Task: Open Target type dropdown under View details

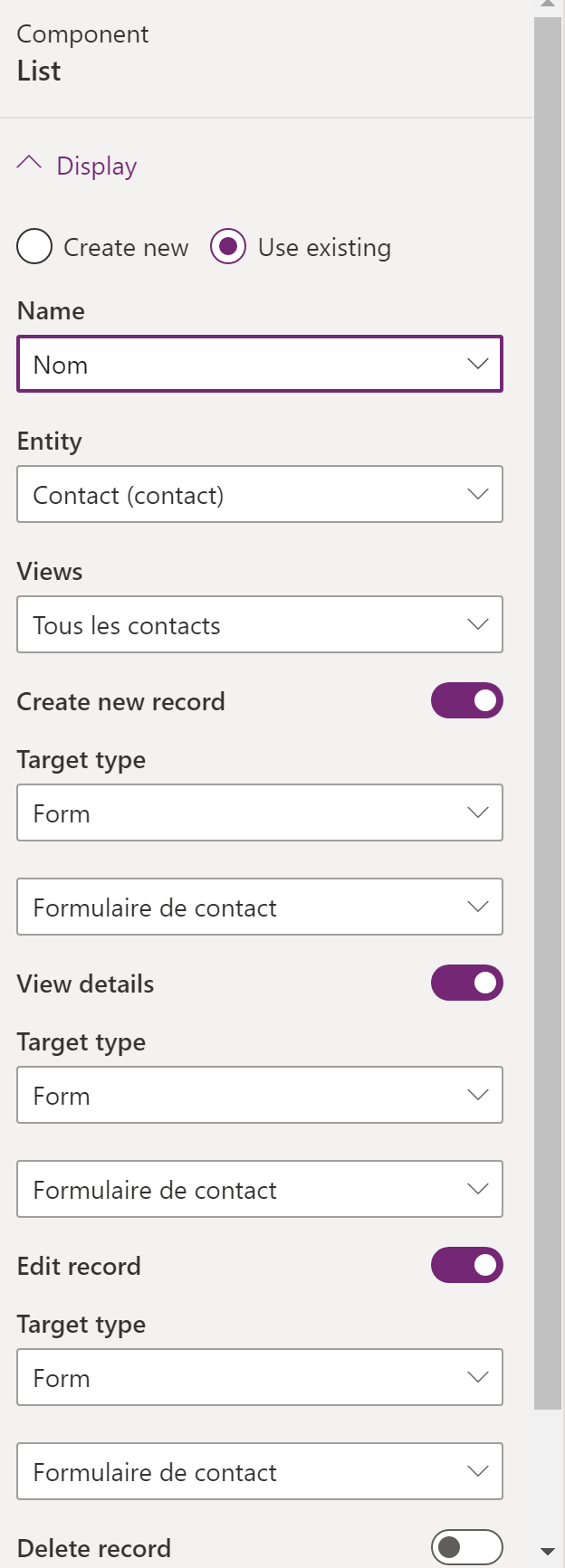Action: coord(260,1096)
